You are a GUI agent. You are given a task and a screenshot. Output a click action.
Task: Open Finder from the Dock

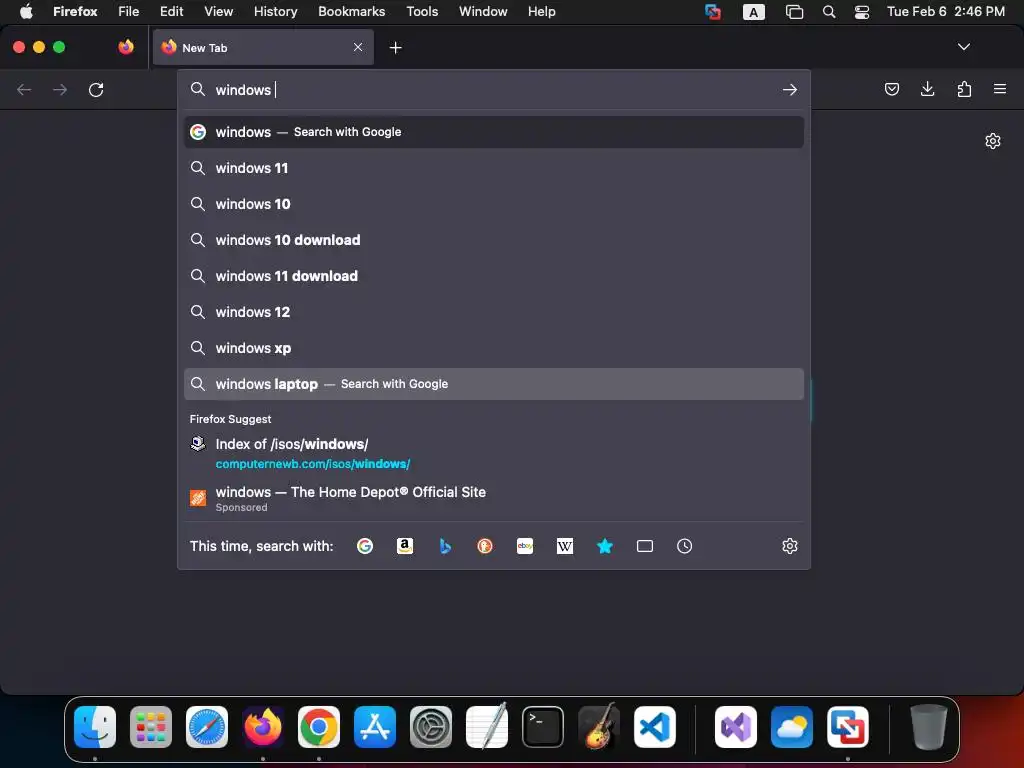coord(95,727)
